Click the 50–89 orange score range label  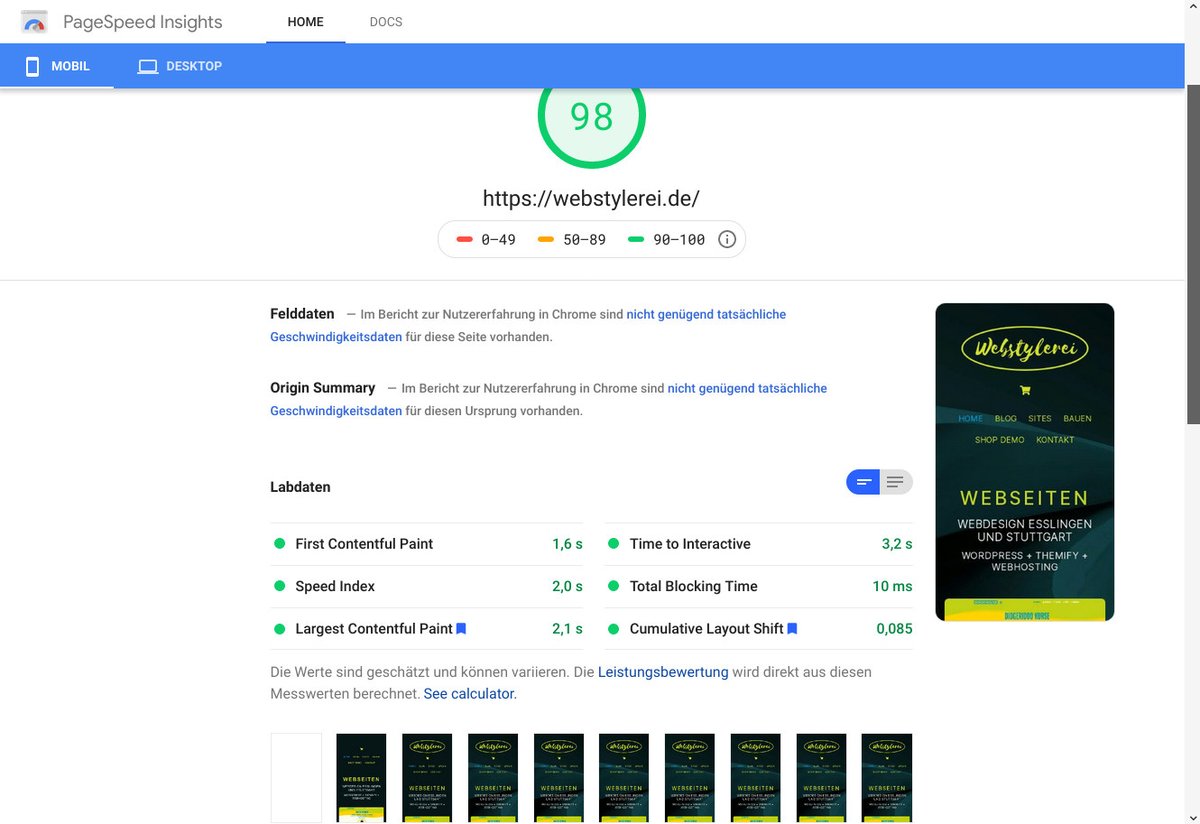pyautogui.click(x=584, y=239)
